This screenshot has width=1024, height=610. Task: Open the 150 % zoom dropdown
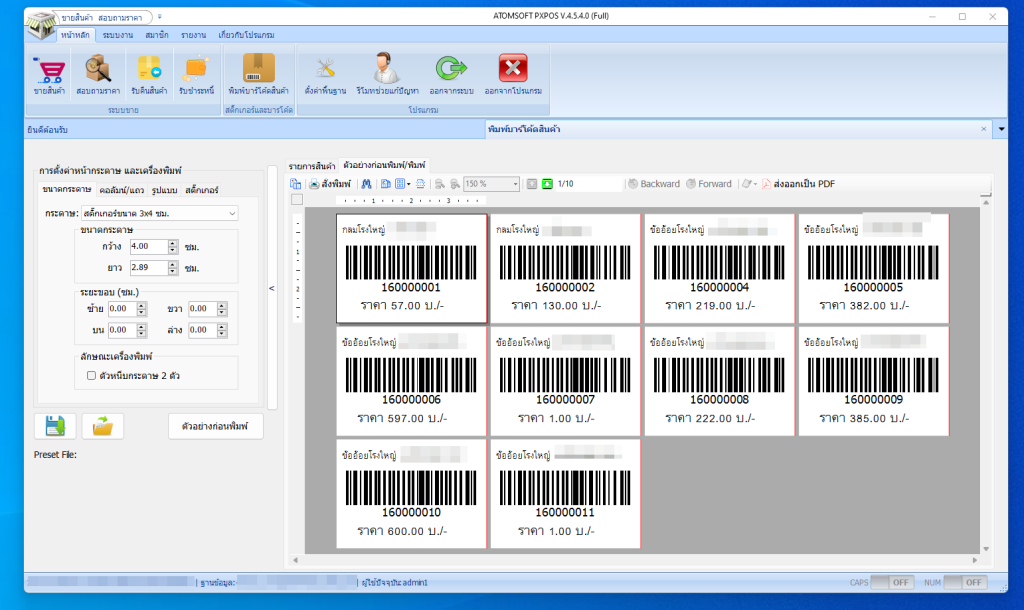[x=516, y=184]
